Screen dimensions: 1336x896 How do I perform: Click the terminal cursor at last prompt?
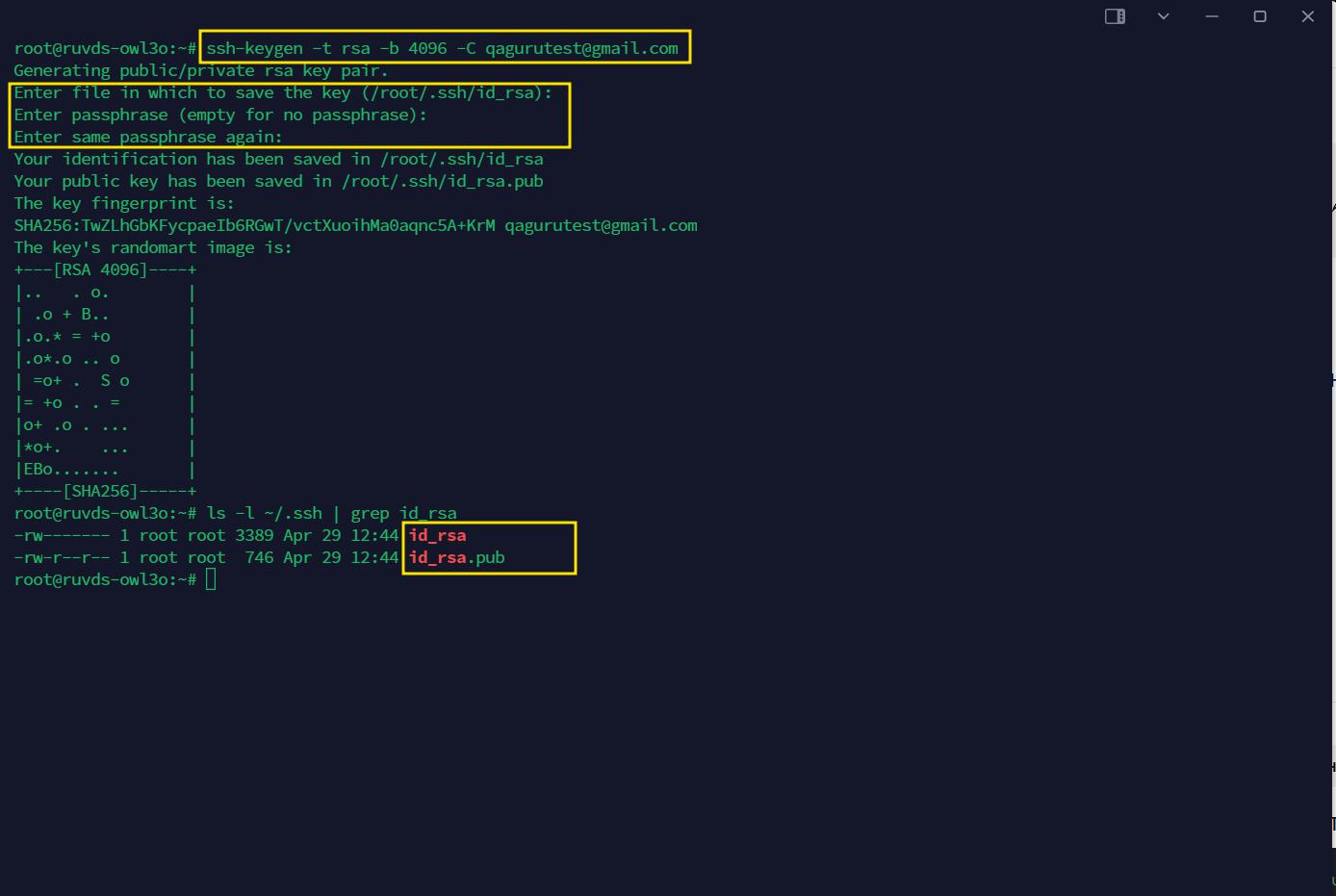point(211,579)
